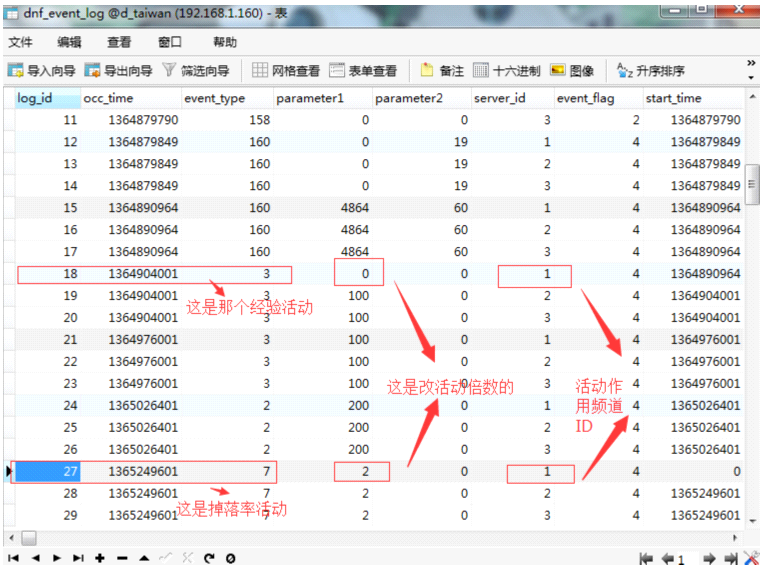Toggle 十六进制 hex view
The image size is (760, 573).
(506, 71)
